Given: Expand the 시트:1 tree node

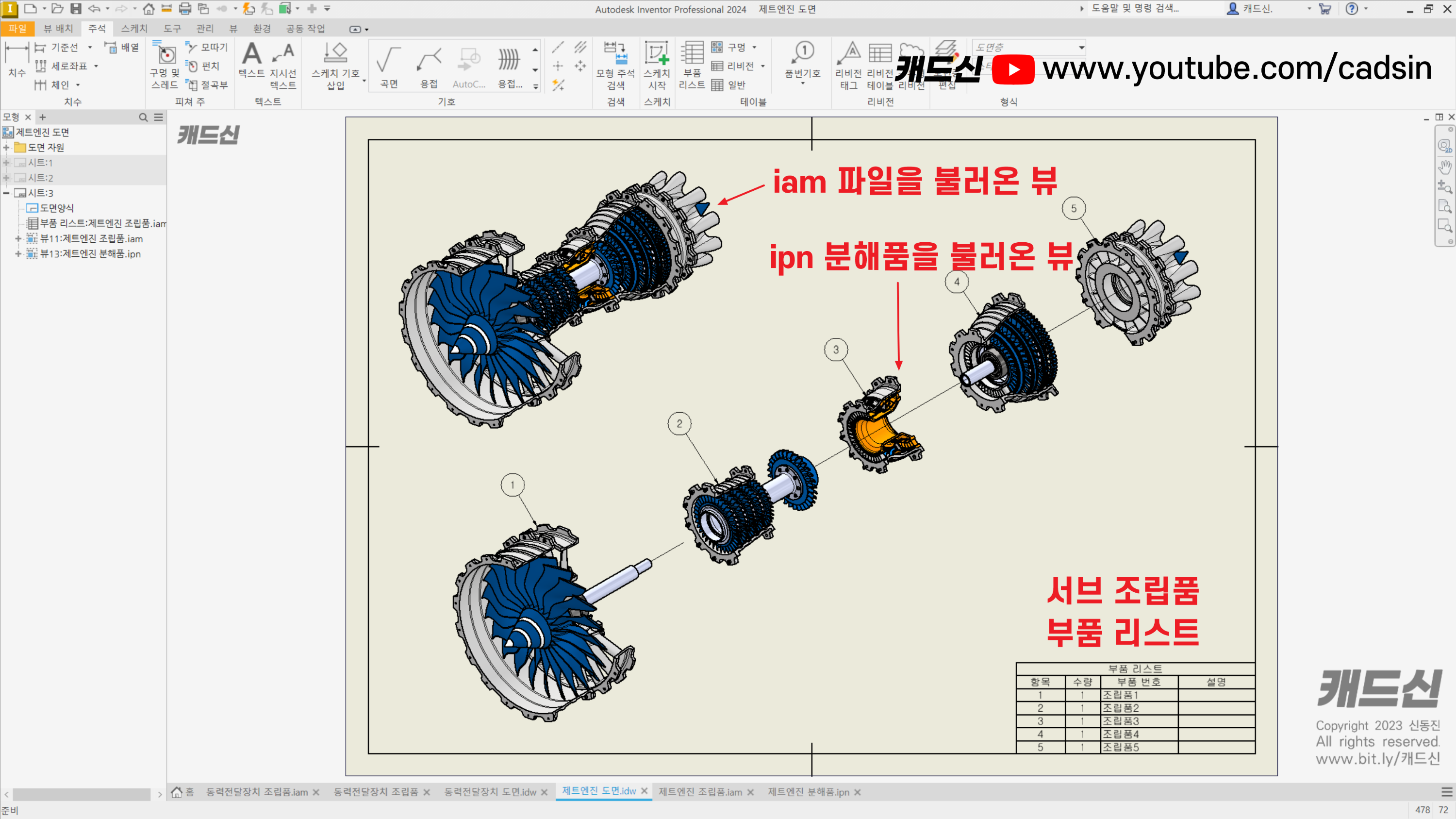Looking at the screenshot, I should (6, 163).
